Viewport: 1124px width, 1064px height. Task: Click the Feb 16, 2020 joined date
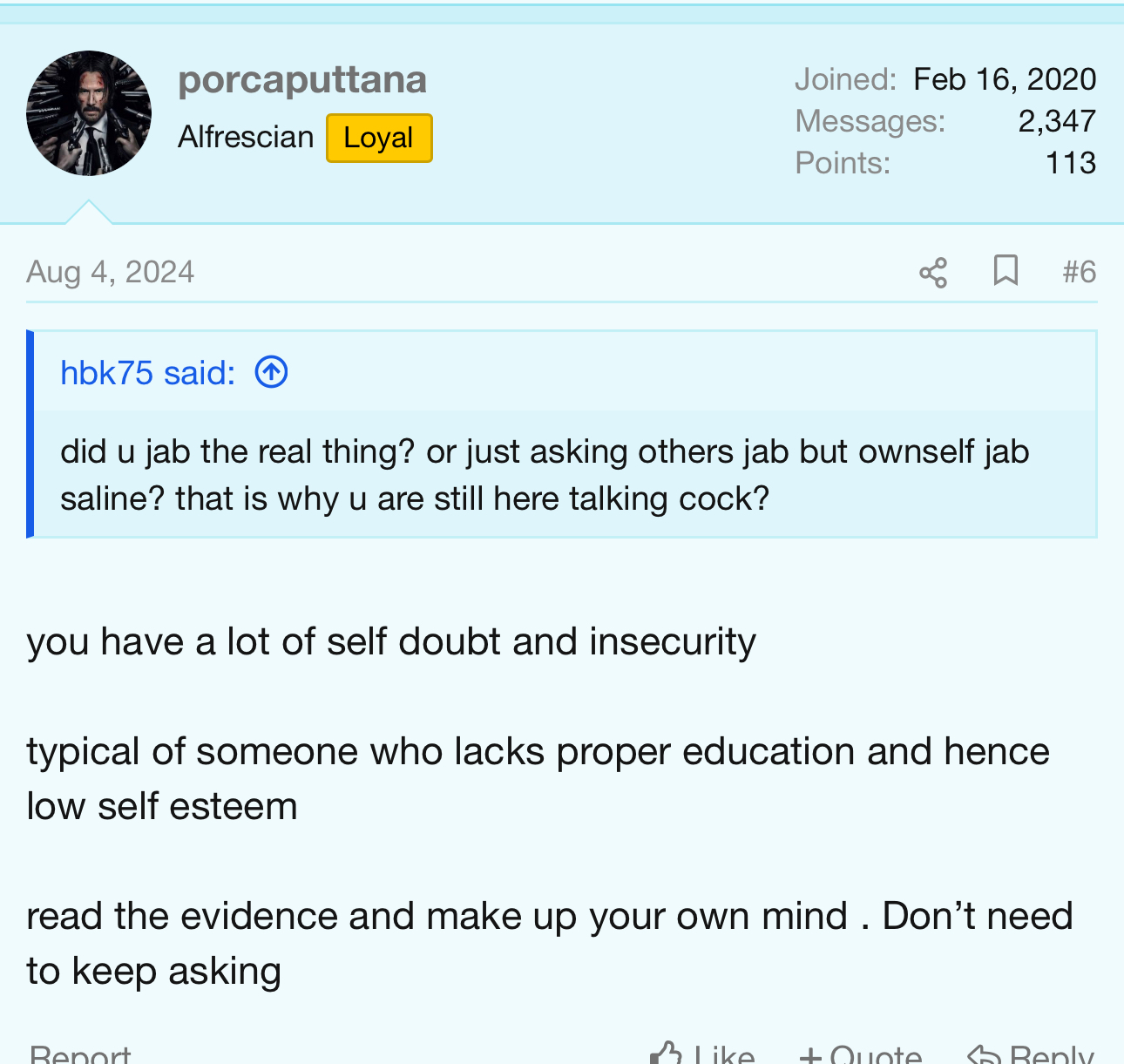tap(1005, 79)
